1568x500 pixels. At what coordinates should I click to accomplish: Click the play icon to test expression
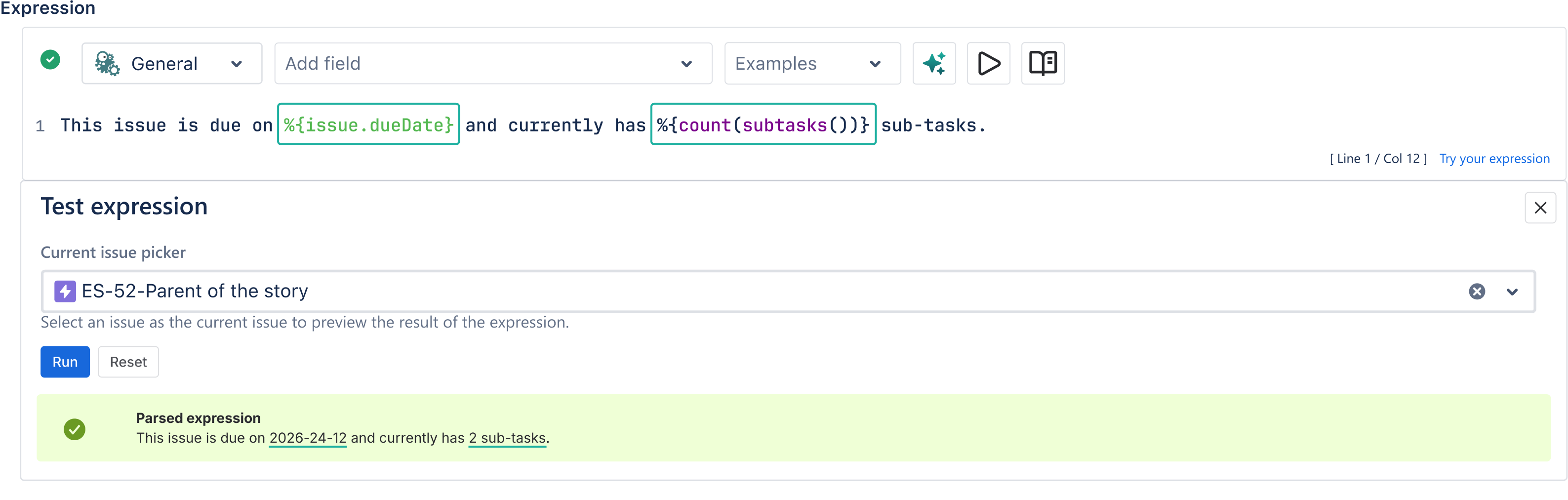[x=989, y=63]
